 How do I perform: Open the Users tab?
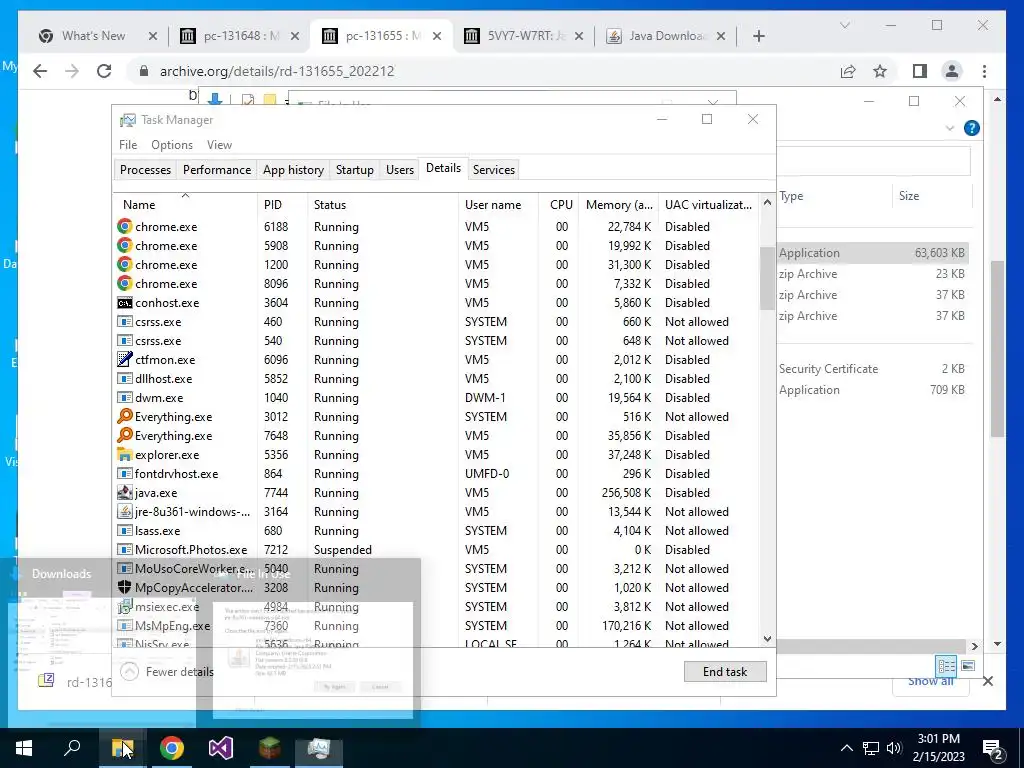tap(400, 170)
